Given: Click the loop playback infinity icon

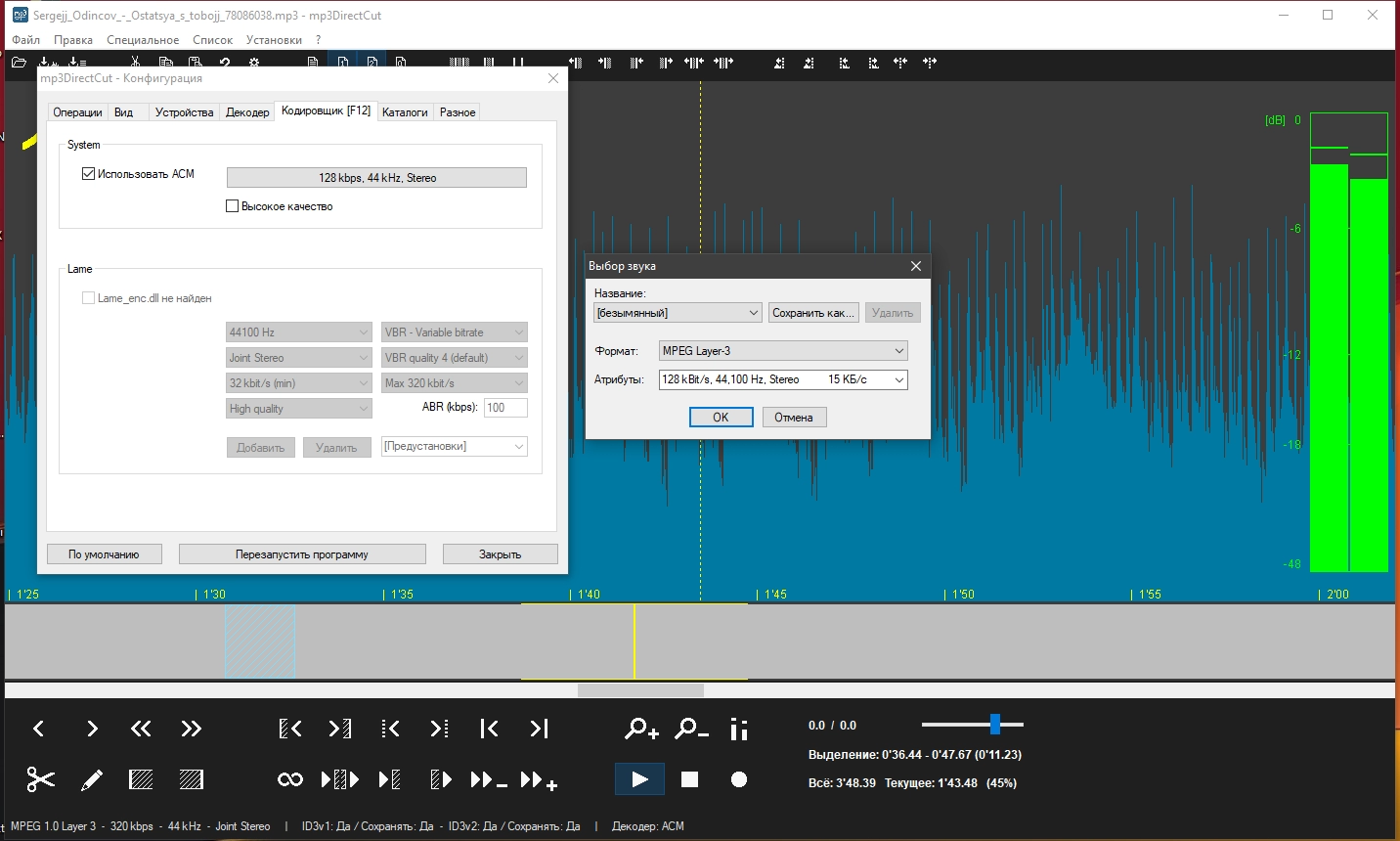Looking at the screenshot, I should (x=290, y=779).
